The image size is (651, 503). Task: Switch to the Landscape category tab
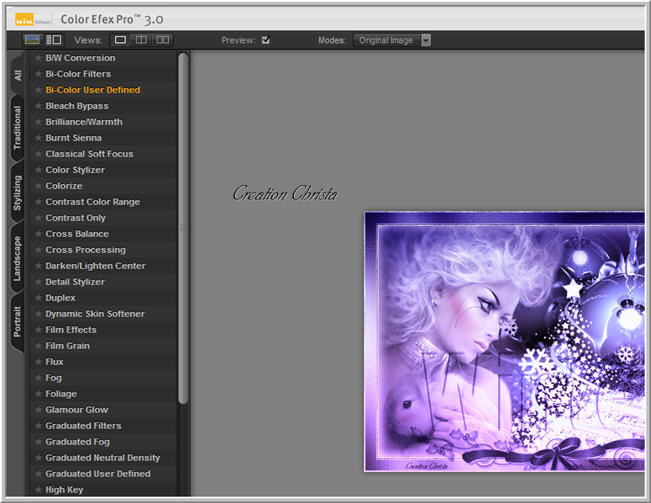tap(17, 258)
